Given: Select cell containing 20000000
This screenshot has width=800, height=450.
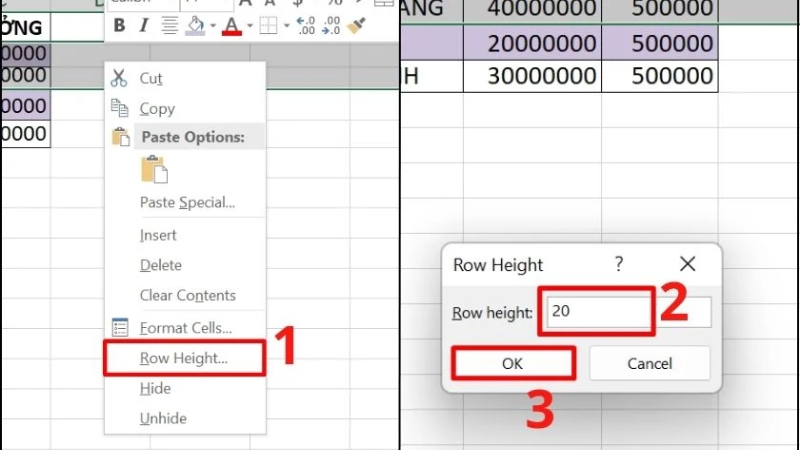Looking at the screenshot, I should point(532,43).
